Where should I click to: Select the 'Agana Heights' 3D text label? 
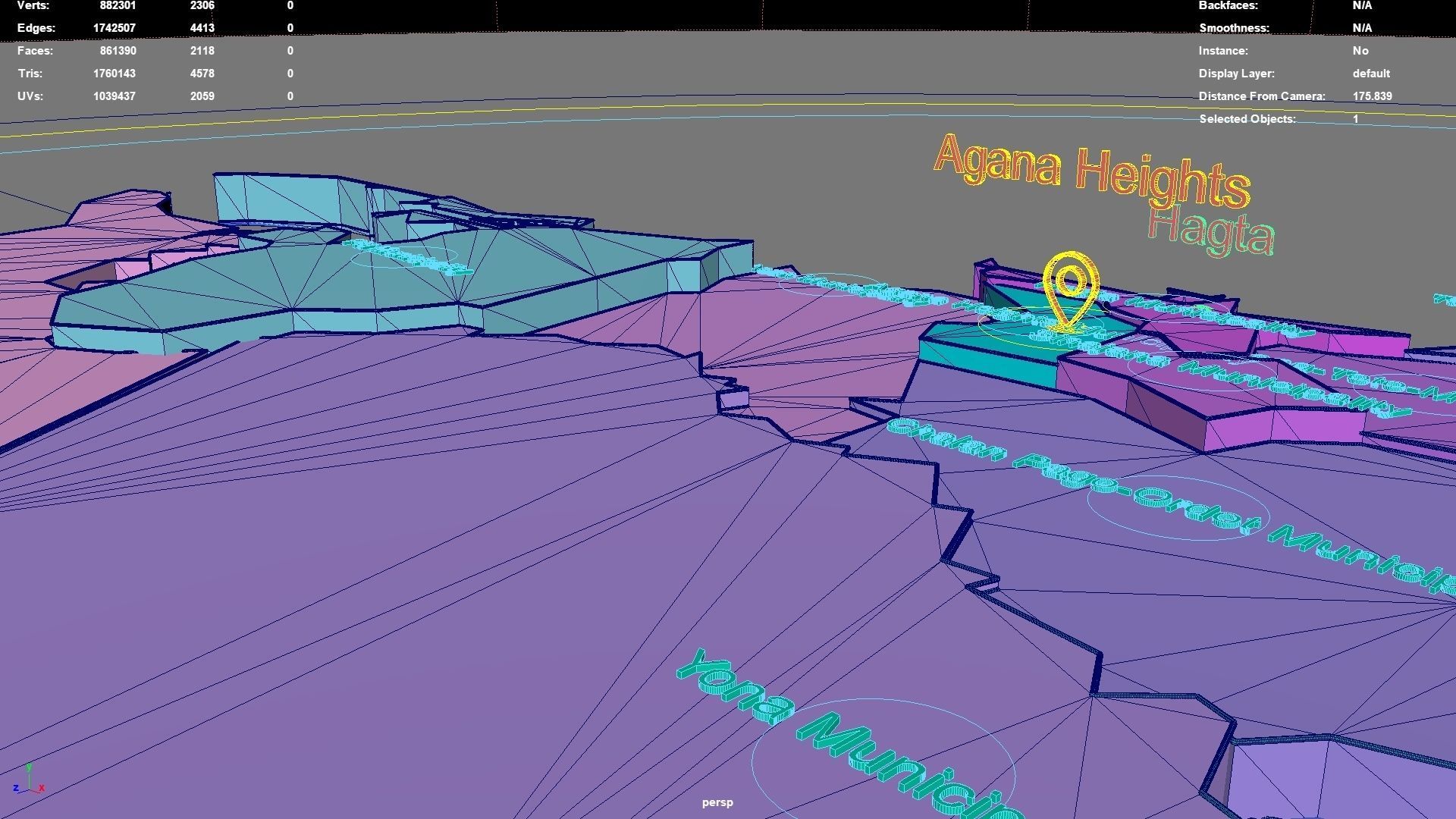tap(1090, 169)
